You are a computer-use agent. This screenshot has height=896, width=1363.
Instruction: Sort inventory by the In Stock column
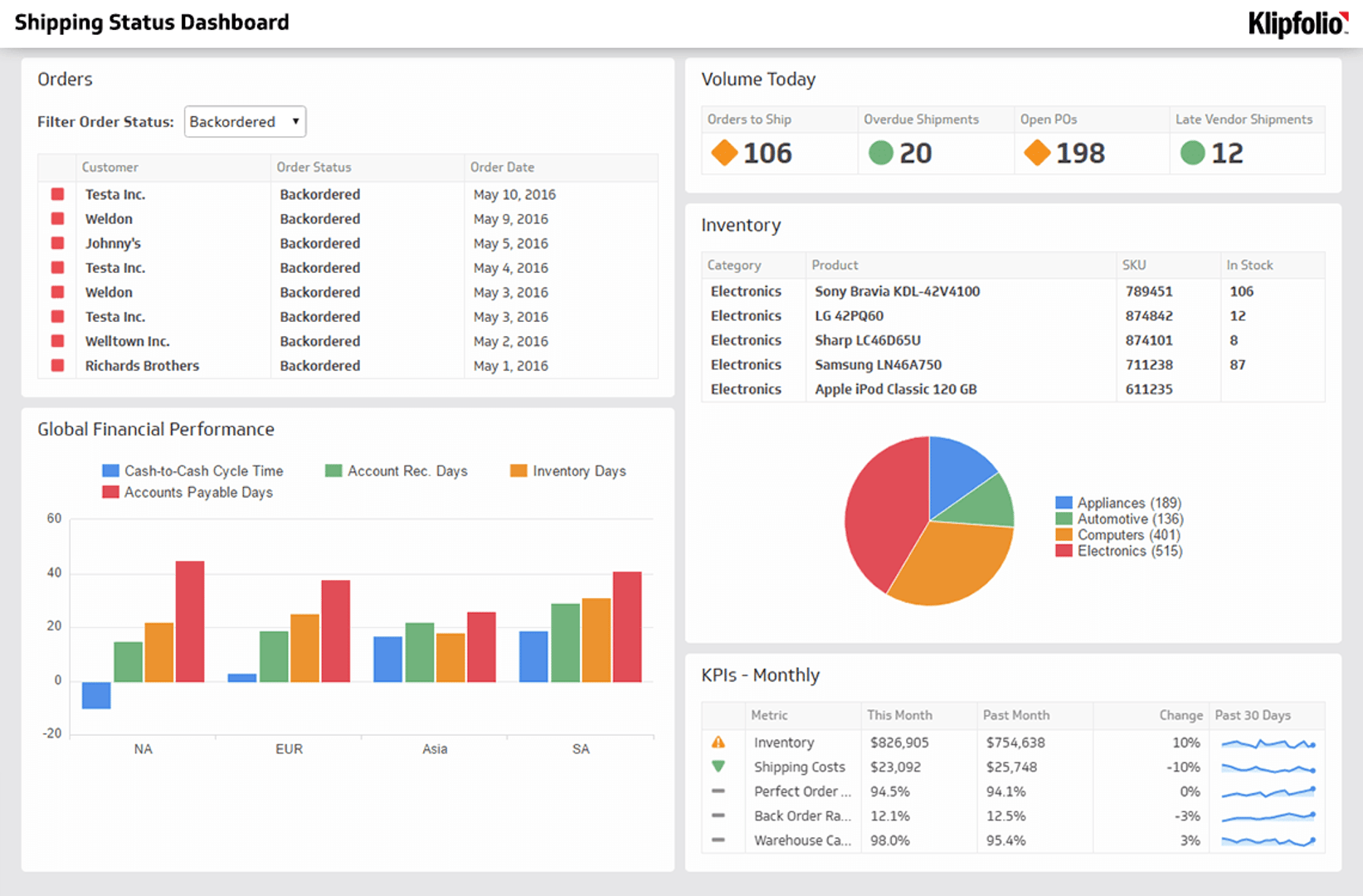(x=1249, y=265)
